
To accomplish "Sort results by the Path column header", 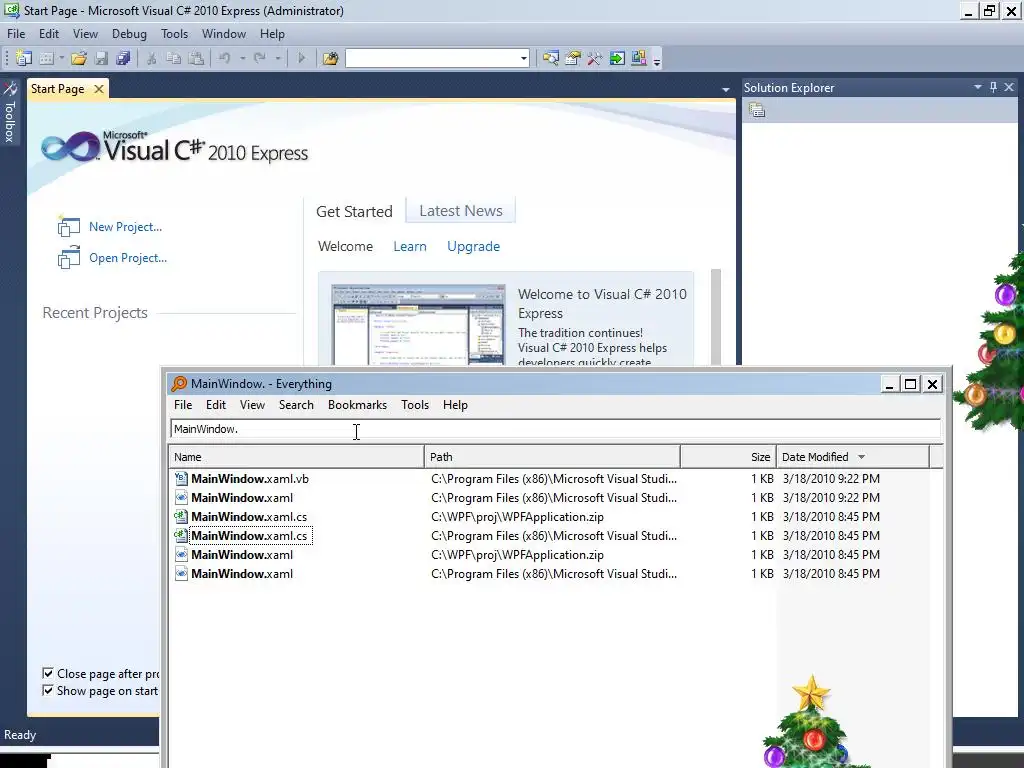I will (x=552, y=457).
